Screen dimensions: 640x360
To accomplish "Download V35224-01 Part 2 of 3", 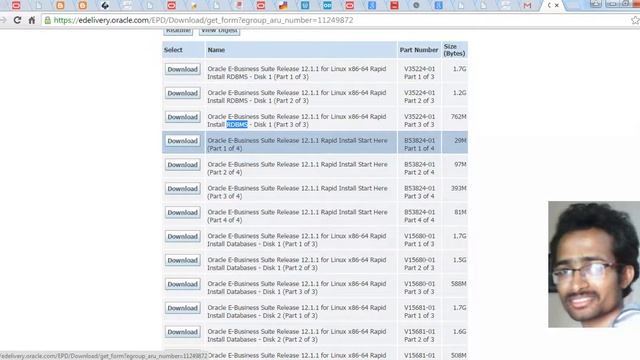I will pyautogui.click(x=182, y=93).
